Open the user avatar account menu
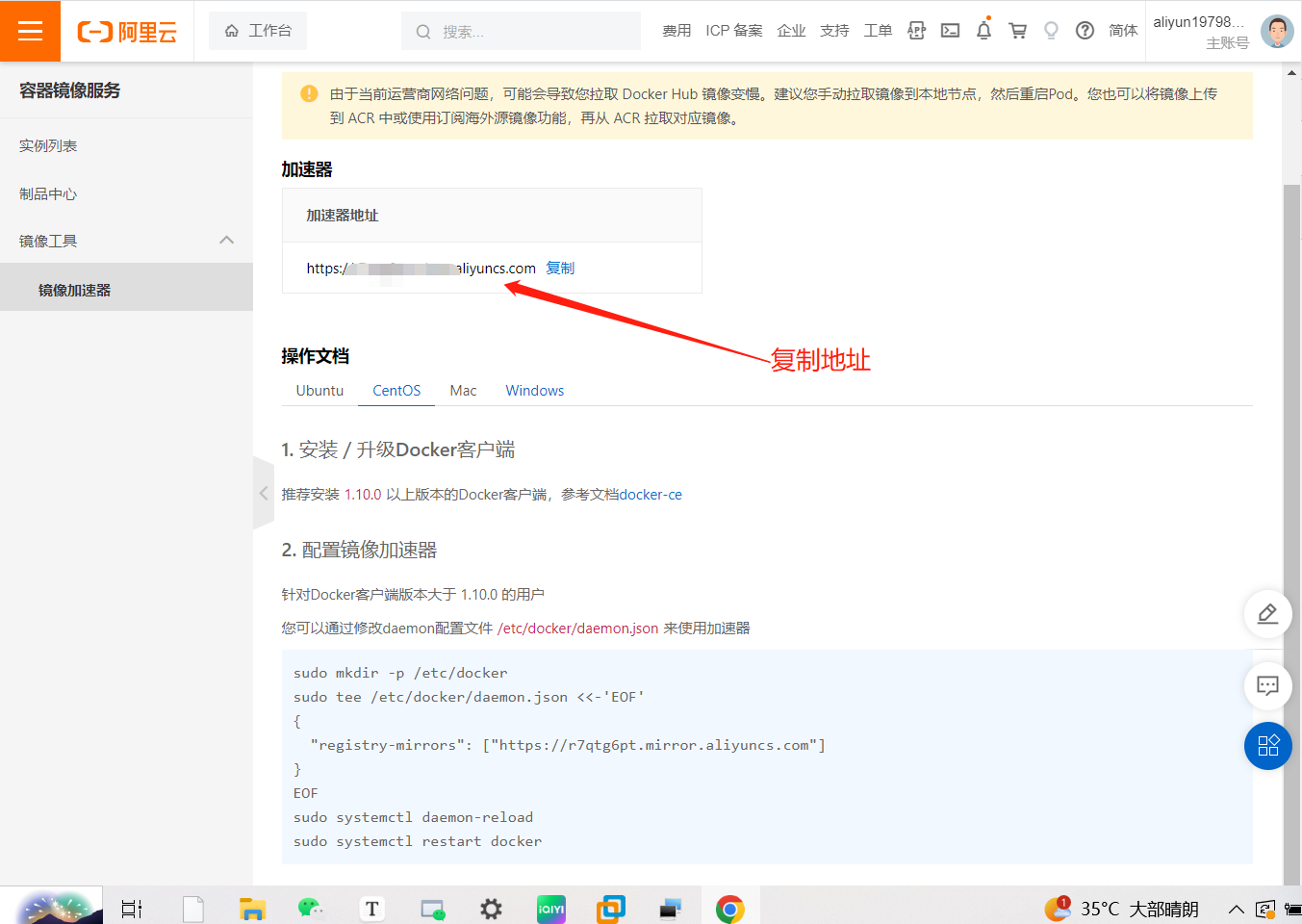The height and width of the screenshot is (924, 1302). [1277, 32]
